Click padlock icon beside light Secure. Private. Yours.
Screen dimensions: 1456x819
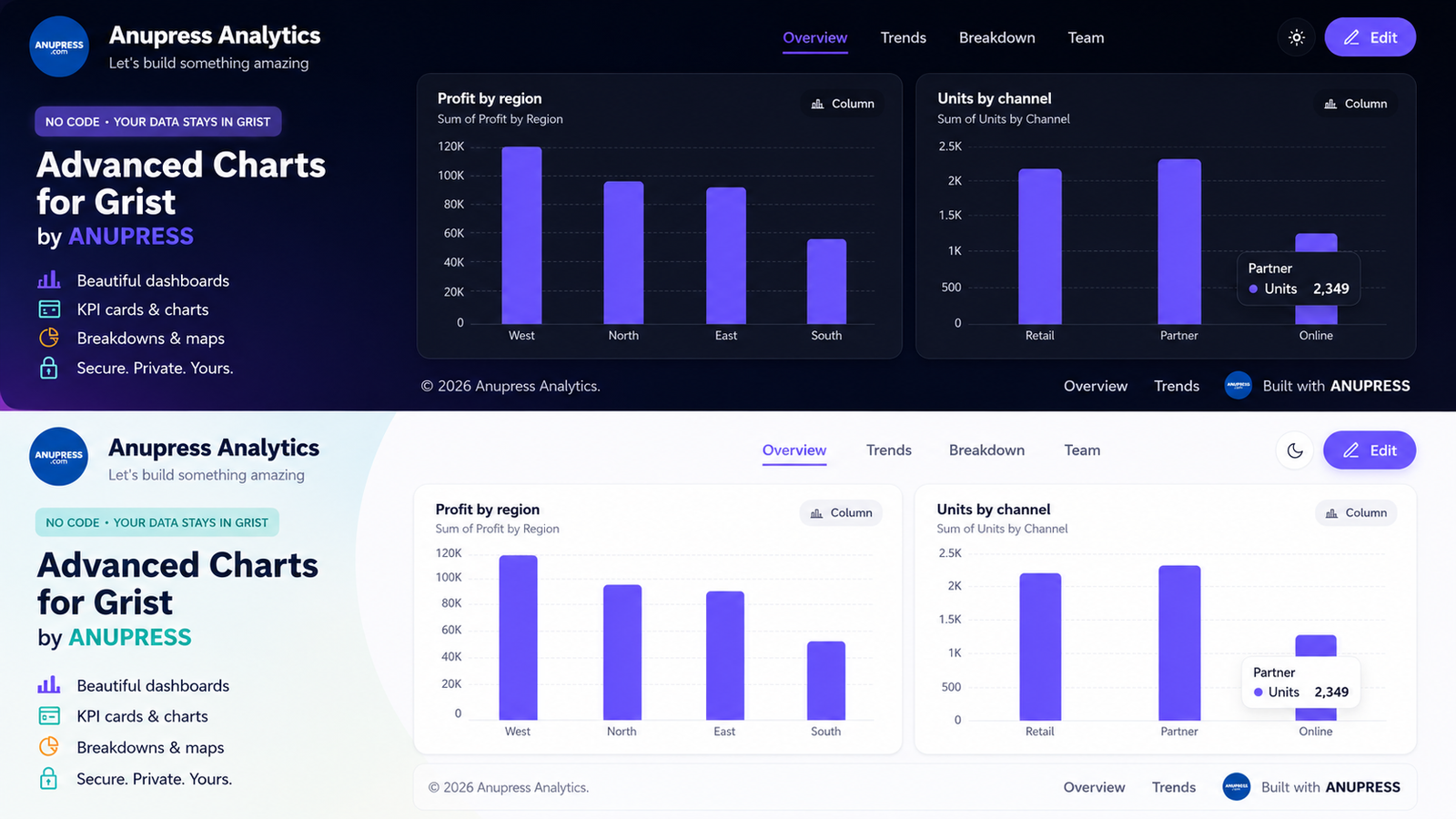(x=49, y=778)
